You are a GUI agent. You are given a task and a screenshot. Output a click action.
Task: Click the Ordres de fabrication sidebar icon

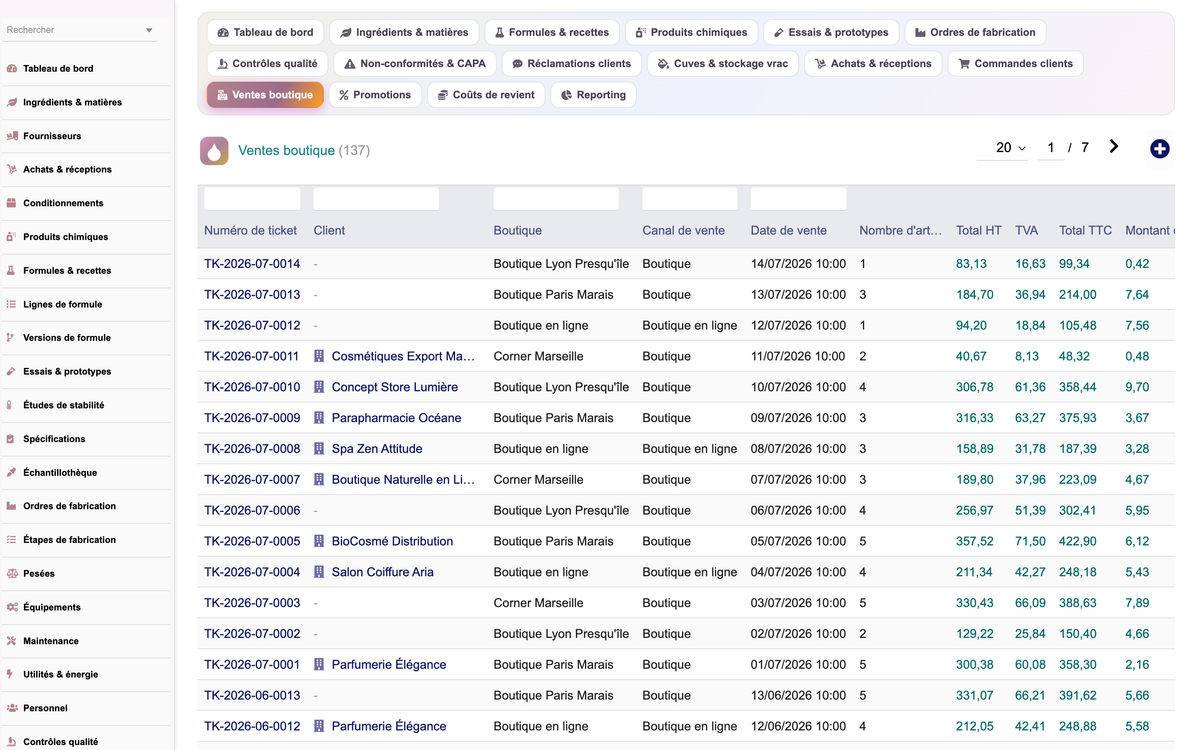(12, 506)
